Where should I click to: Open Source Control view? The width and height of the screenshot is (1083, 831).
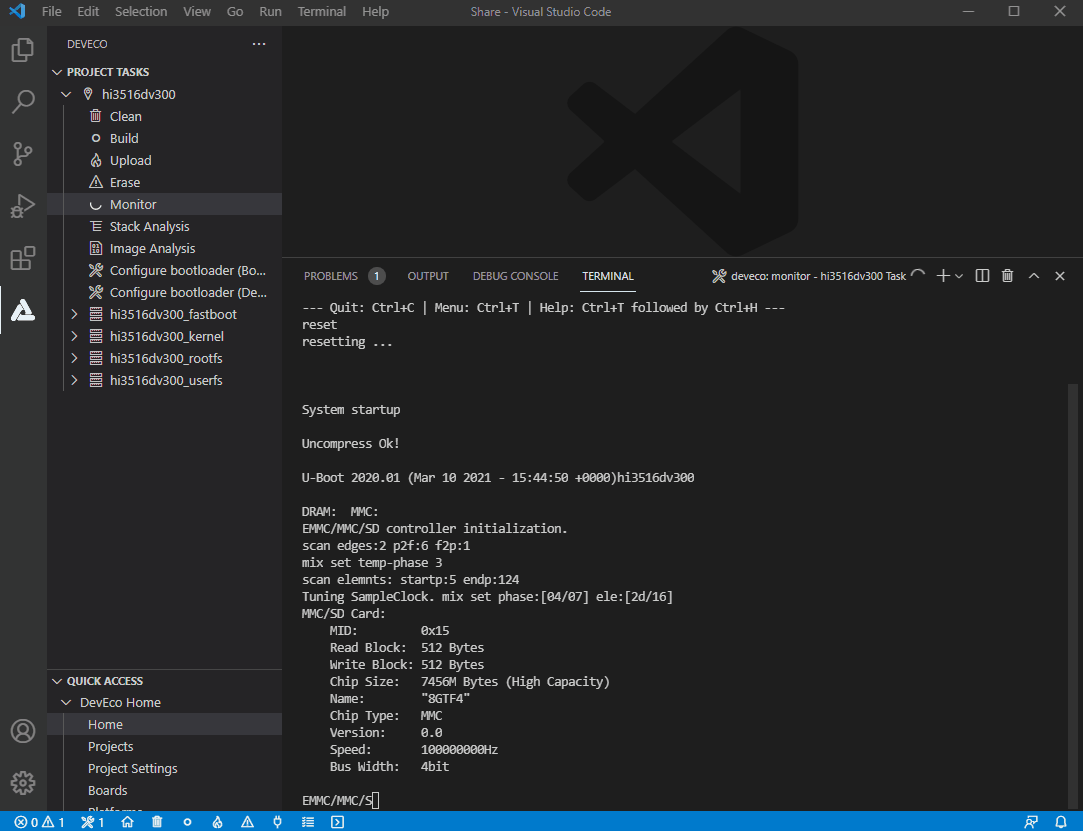(23, 153)
